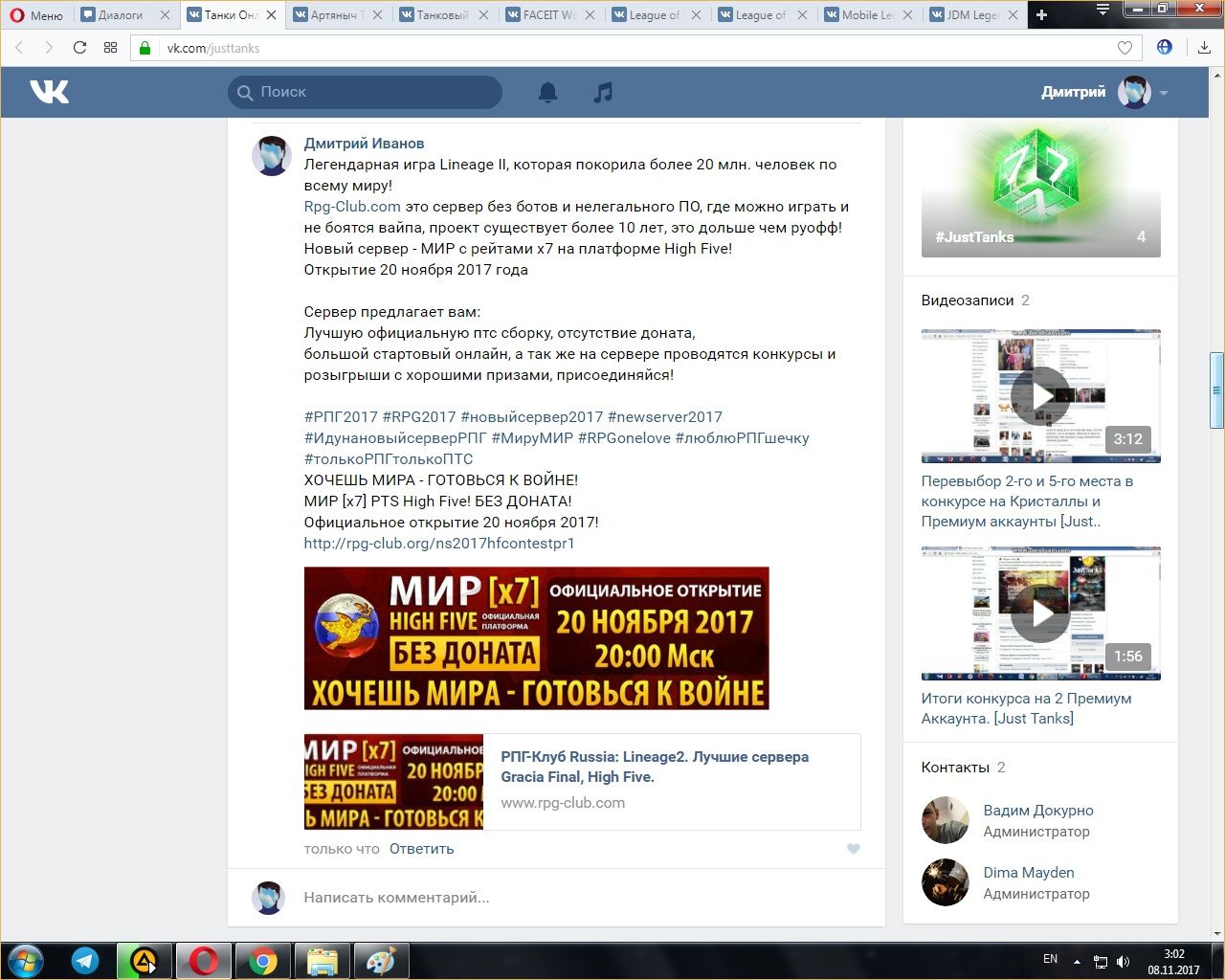Open File Explorer from the taskbar
Screen dimensions: 1225x980
[322, 960]
